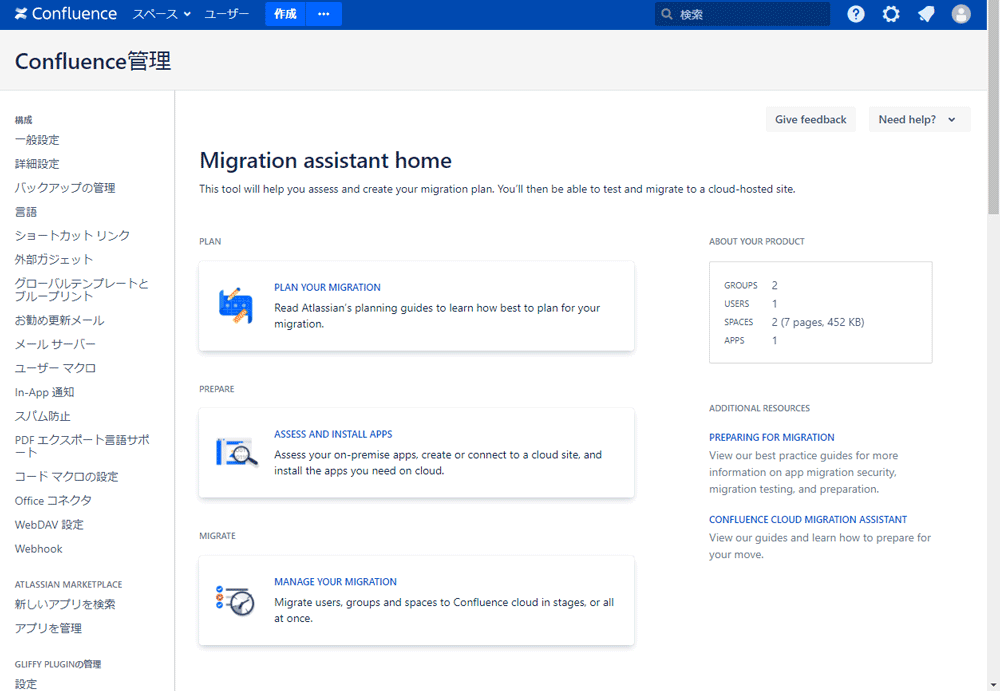Open the MANAGE YOUR MIGRATION link
Image resolution: width=1000 pixels, height=691 pixels.
click(x=335, y=581)
